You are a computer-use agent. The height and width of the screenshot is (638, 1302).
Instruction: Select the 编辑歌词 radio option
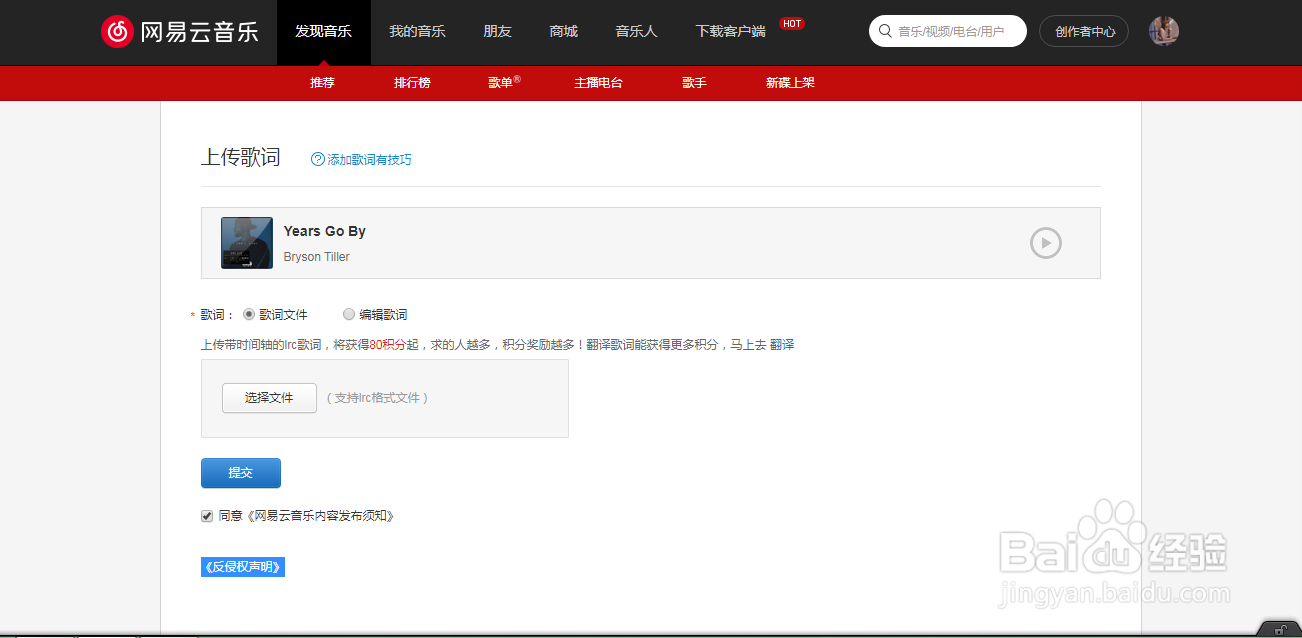349,314
